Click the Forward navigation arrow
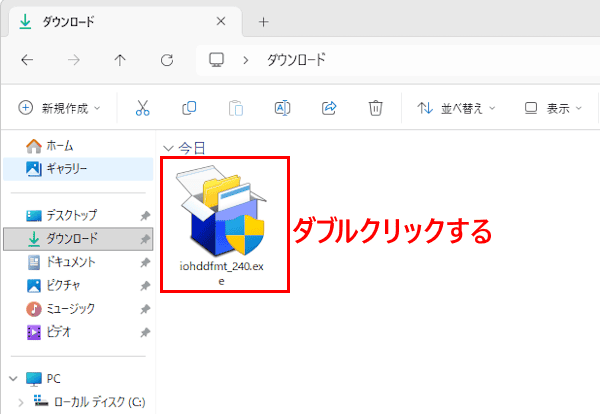This screenshot has height=414, width=600. pyautogui.click(x=73, y=60)
